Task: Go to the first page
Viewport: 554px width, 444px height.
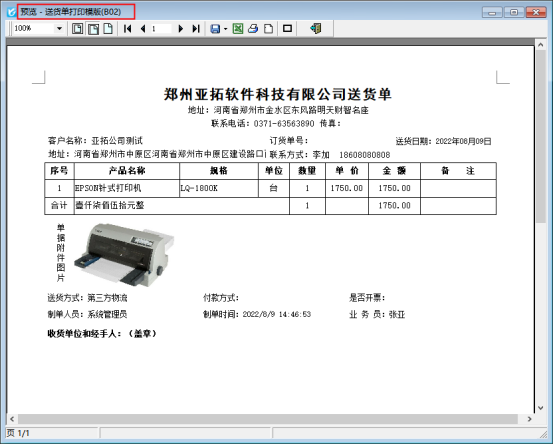Action: (x=128, y=29)
